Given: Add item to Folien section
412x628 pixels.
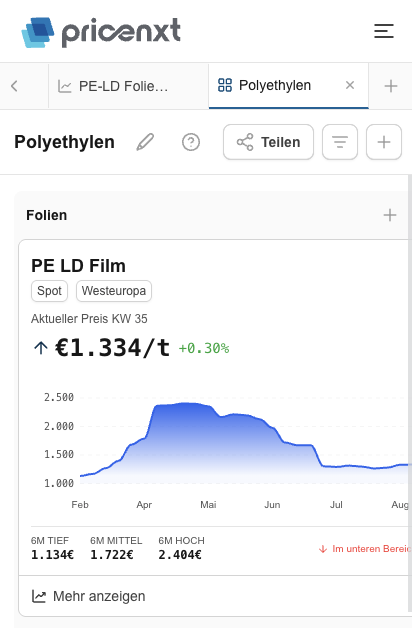Looking at the screenshot, I should [390, 215].
